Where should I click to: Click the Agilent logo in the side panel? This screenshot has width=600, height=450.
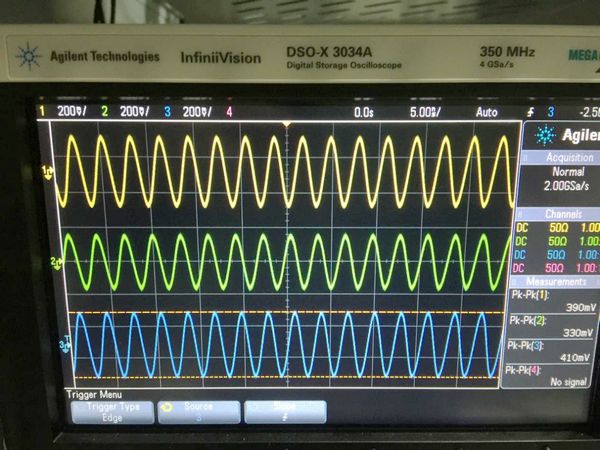click(x=544, y=134)
